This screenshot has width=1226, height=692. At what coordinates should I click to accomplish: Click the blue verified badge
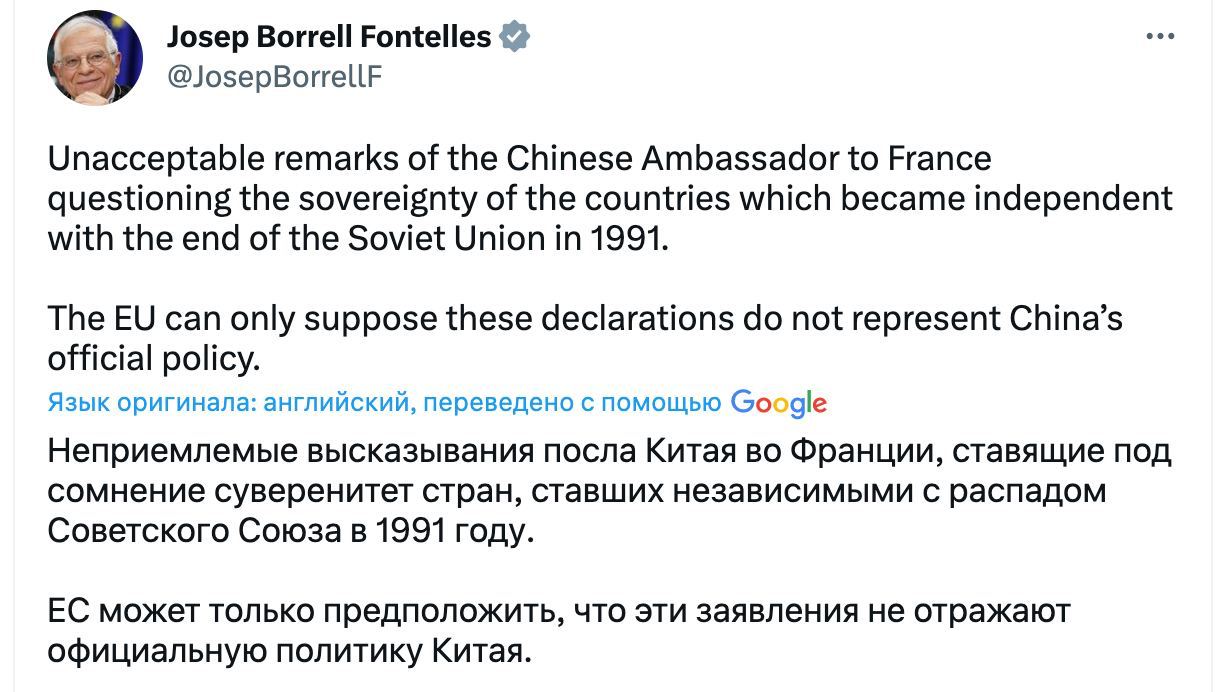(x=514, y=38)
